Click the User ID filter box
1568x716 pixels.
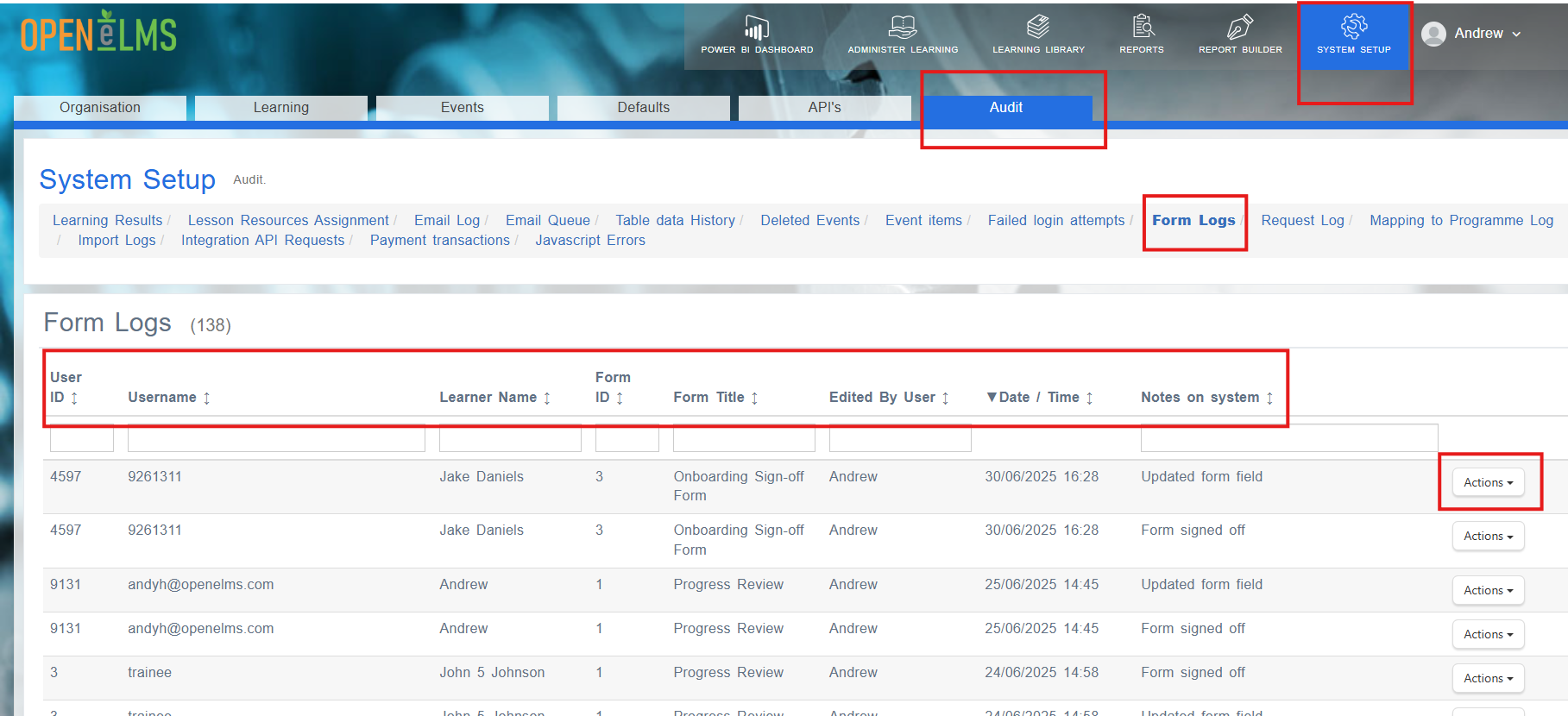82,438
